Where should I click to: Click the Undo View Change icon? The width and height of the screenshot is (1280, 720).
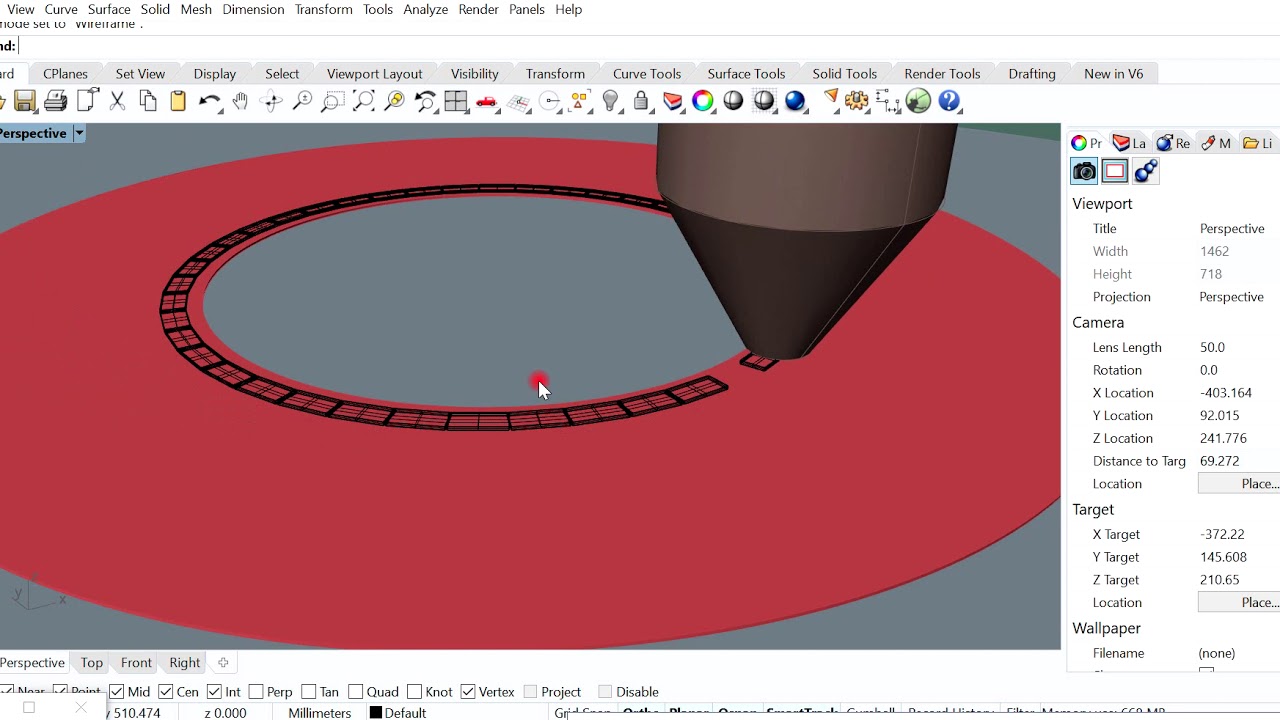pos(425,101)
